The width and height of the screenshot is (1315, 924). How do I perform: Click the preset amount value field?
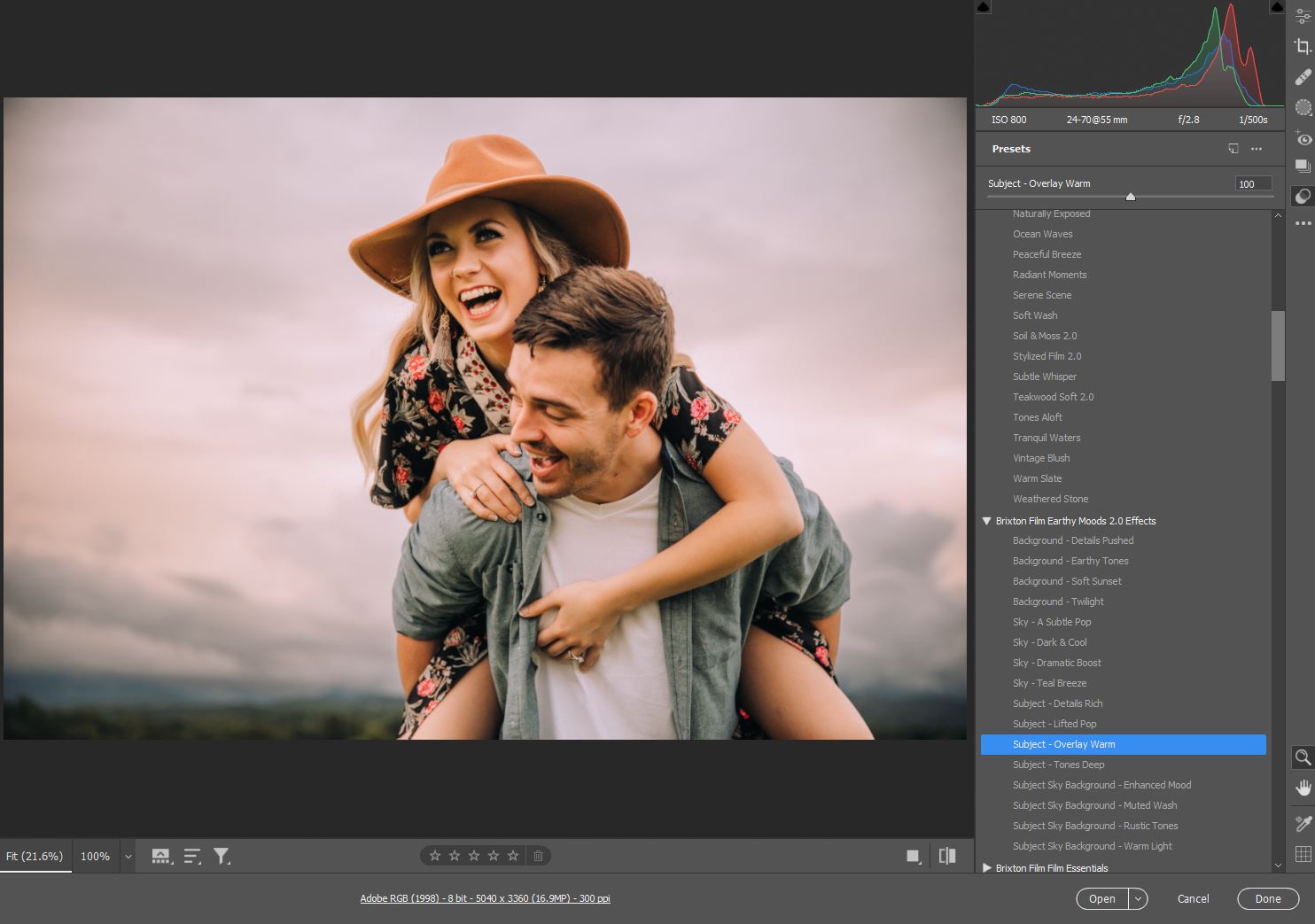pyautogui.click(x=1252, y=184)
